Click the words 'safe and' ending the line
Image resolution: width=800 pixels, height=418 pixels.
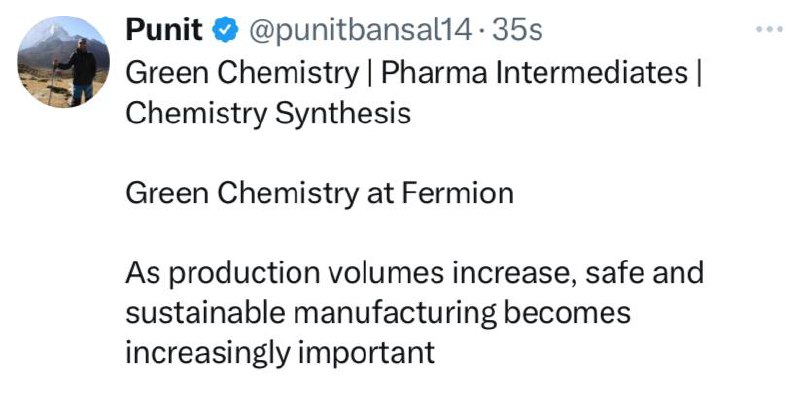(644, 273)
